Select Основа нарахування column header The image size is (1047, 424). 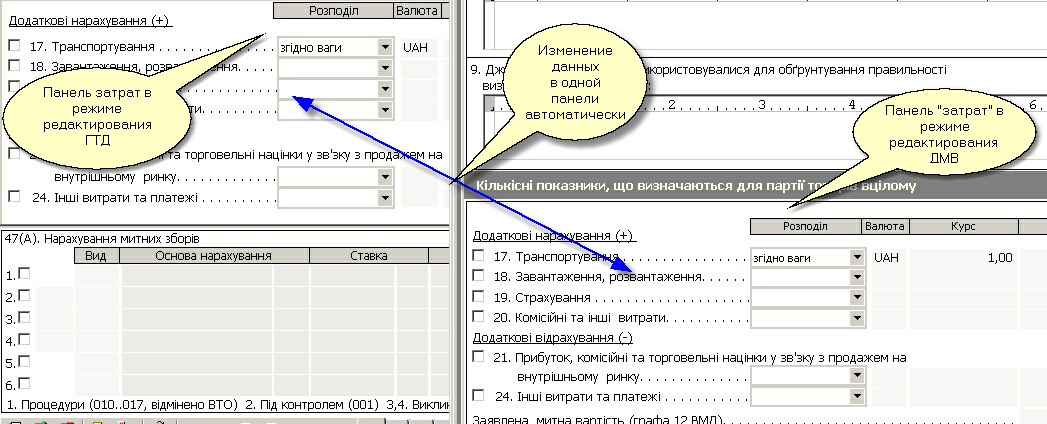click(x=214, y=256)
